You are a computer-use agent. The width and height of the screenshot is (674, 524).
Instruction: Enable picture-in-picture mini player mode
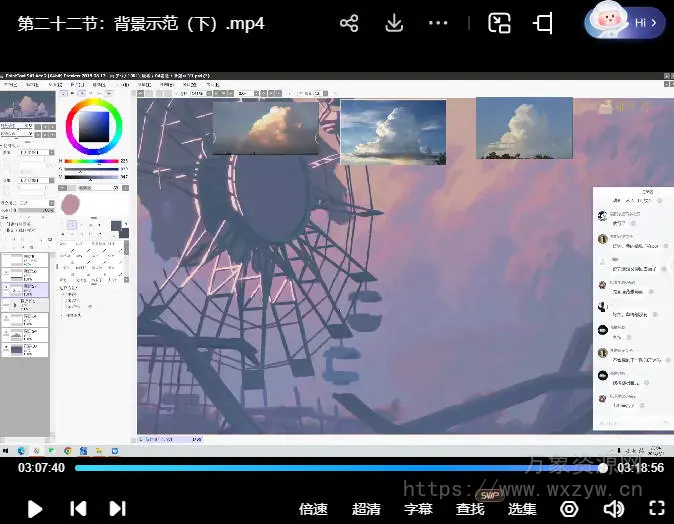pos(499,23)
